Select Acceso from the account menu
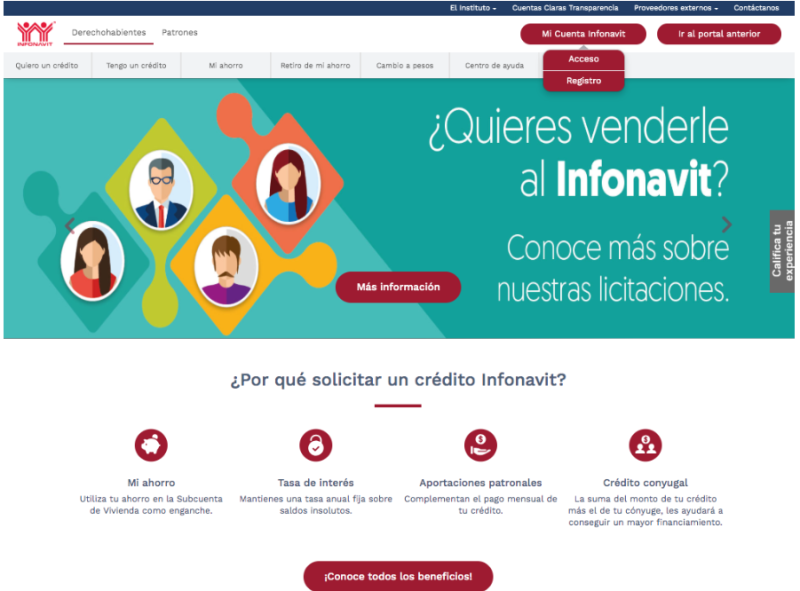Viewport: 800px width, 591px height. pyautogui.click(x=584, y=59)
